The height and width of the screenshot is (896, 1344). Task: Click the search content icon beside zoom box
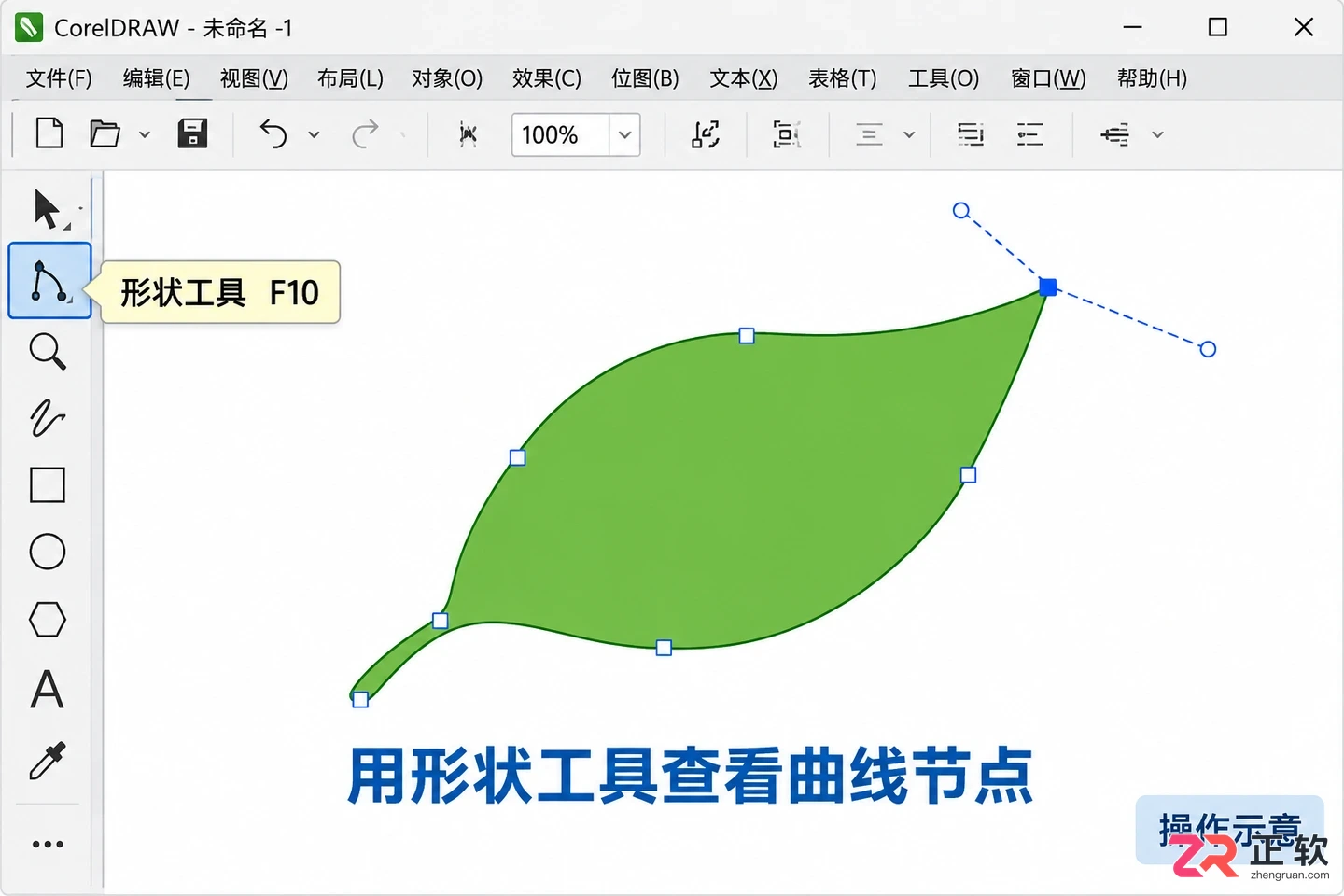pyautogui.click(x=469, y=135)
